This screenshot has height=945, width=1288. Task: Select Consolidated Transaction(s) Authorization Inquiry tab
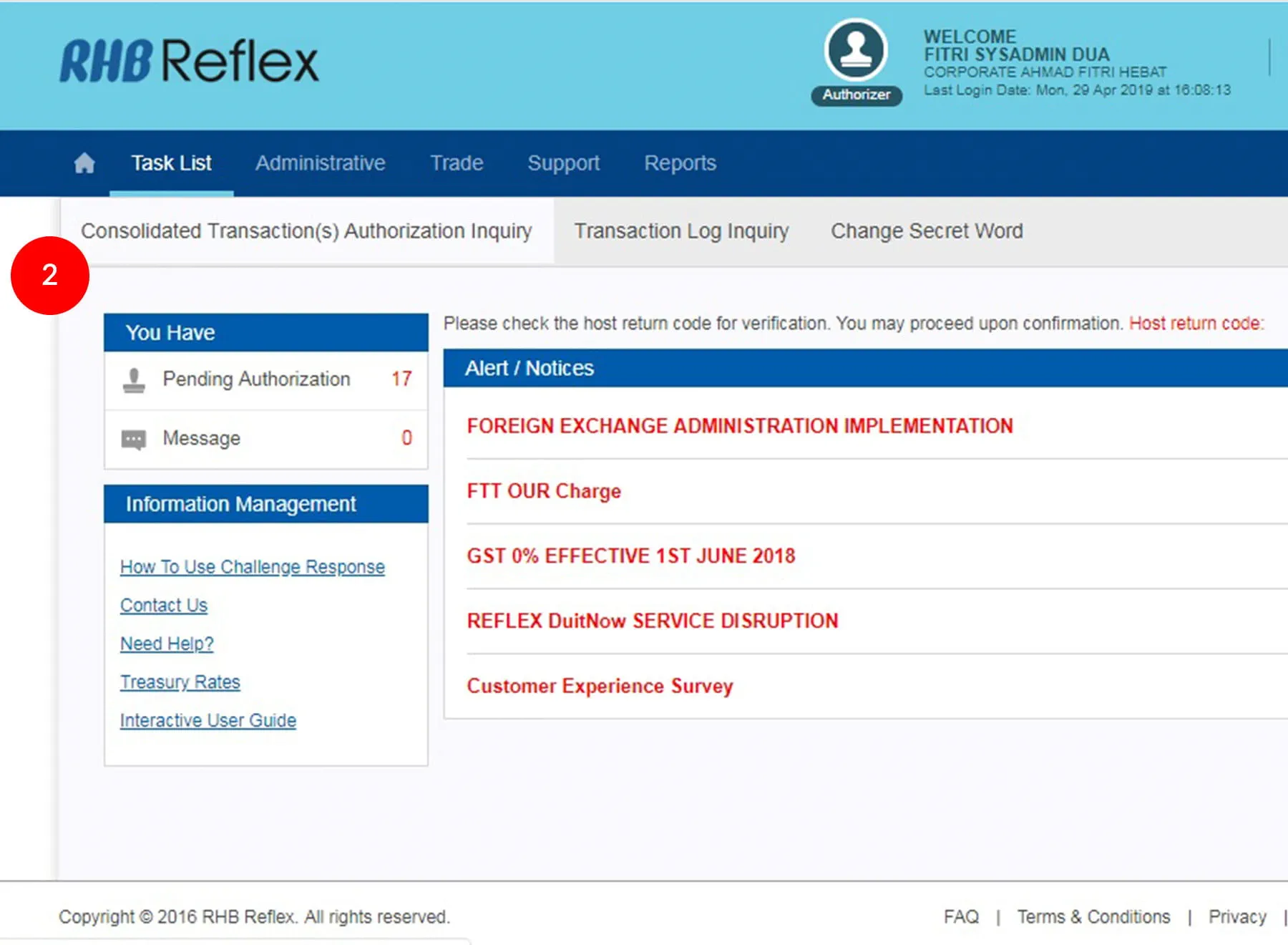[306, 231]
